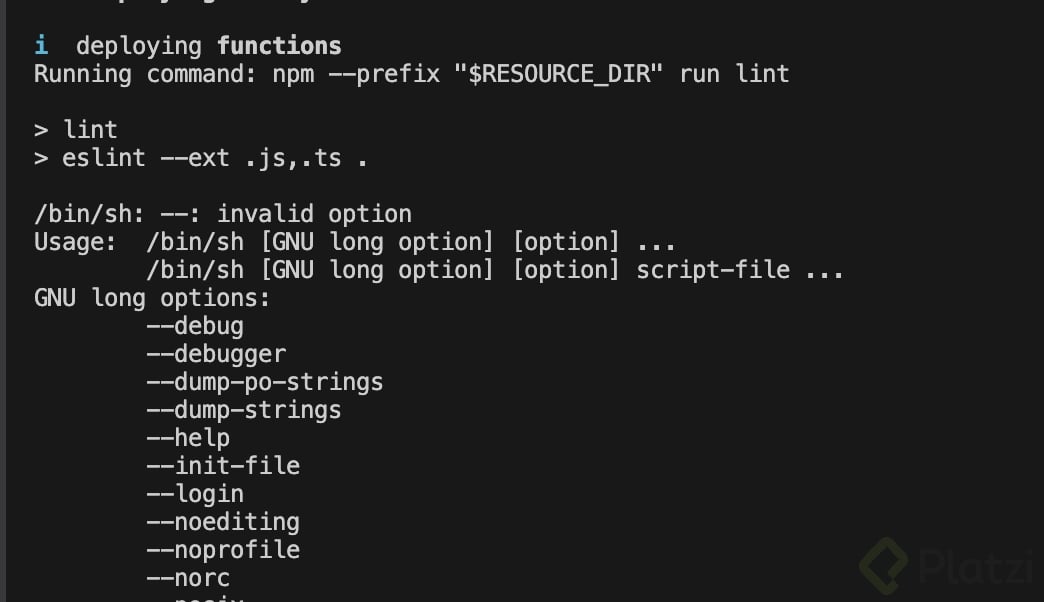1044x602 pixels.
Task: Click the "--debugger" option line
Action: 216,354
